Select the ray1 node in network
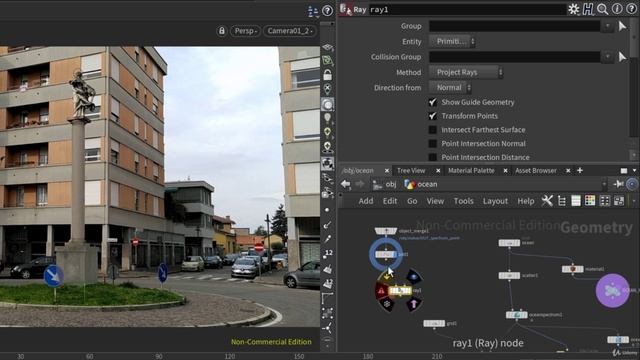Viewport: 640px width, 360px height. [400, 291]
